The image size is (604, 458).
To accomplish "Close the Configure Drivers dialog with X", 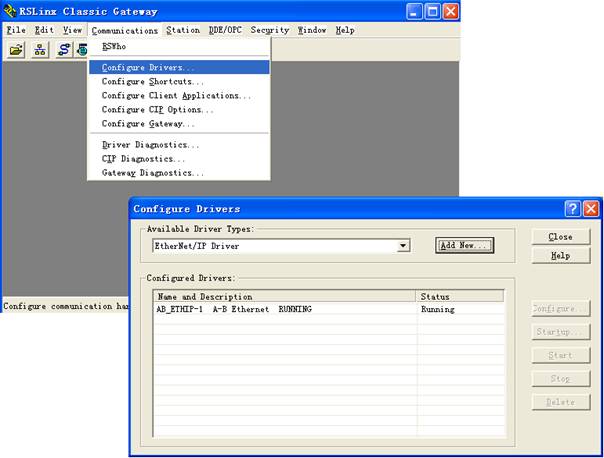I will point(591,209).
